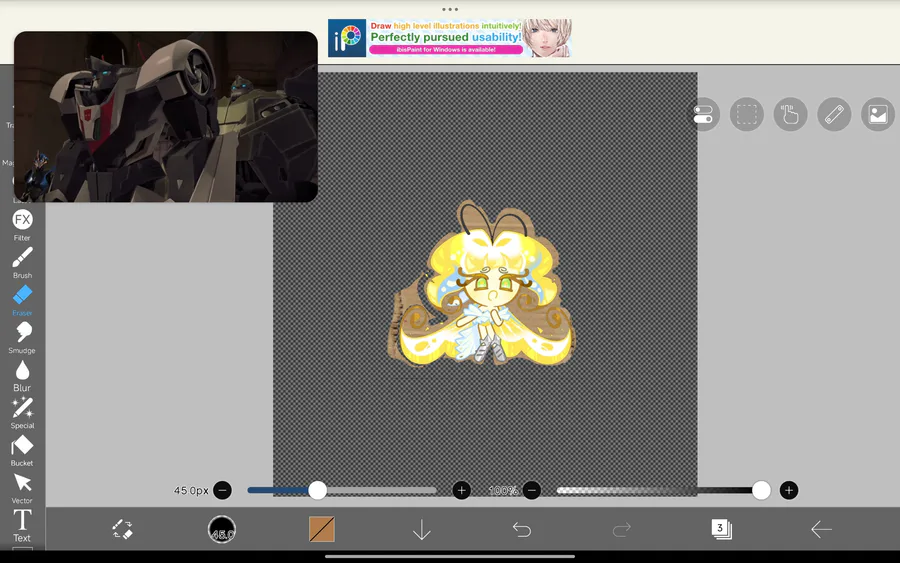Increase brush thickness with plus button
The height and width of the screenshot is (563, 900).
(461, 490)
